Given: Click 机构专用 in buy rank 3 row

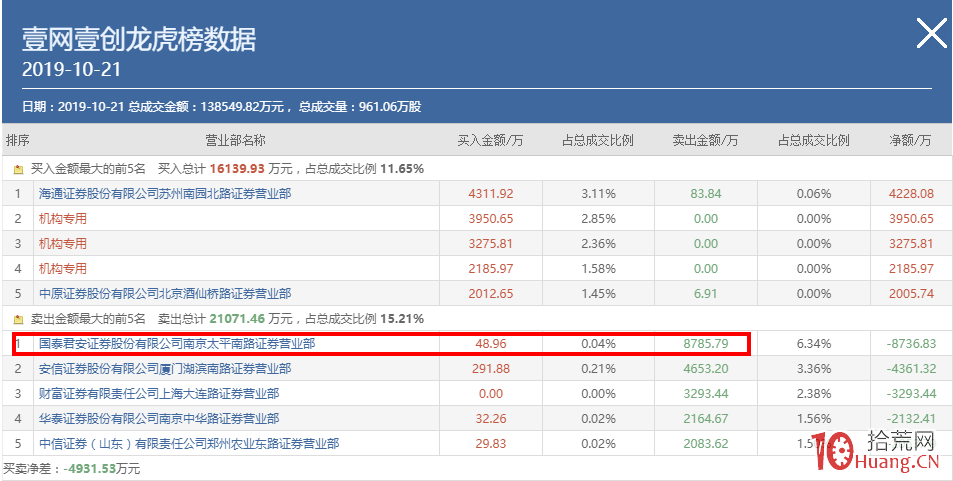Looking at the screenshot, I should pyautogui.click(x=63, y=244).
